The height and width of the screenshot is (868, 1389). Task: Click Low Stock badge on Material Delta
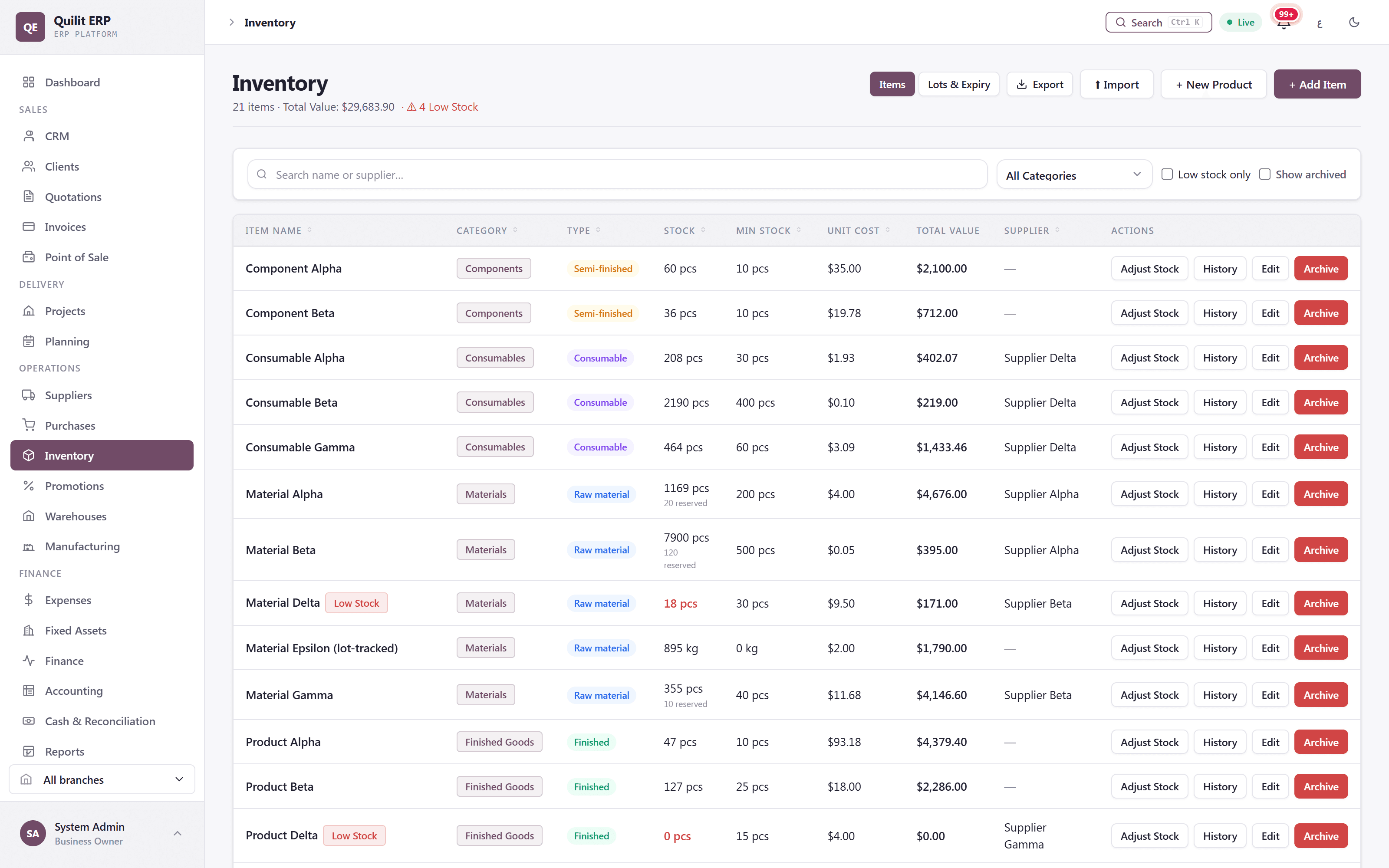356,603
